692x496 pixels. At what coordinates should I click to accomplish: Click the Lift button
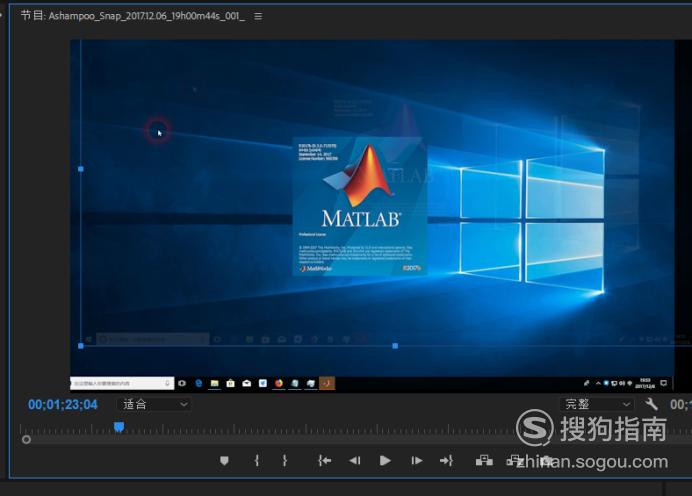point(484,461)
